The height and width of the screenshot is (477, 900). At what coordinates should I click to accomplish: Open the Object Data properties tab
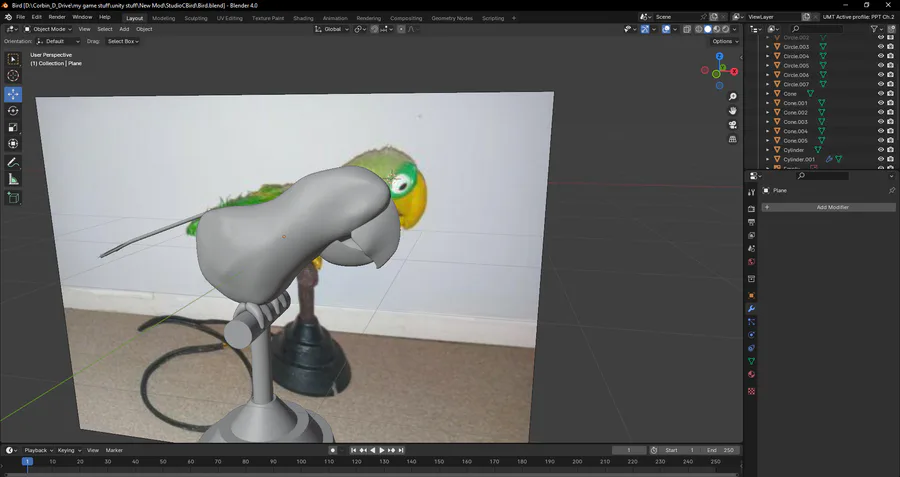point(751,361)
